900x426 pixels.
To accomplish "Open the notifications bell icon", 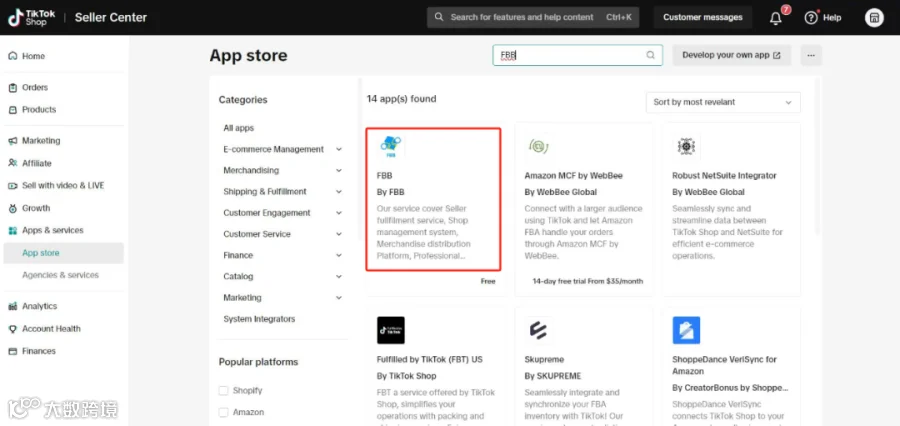I will (775, 18).
